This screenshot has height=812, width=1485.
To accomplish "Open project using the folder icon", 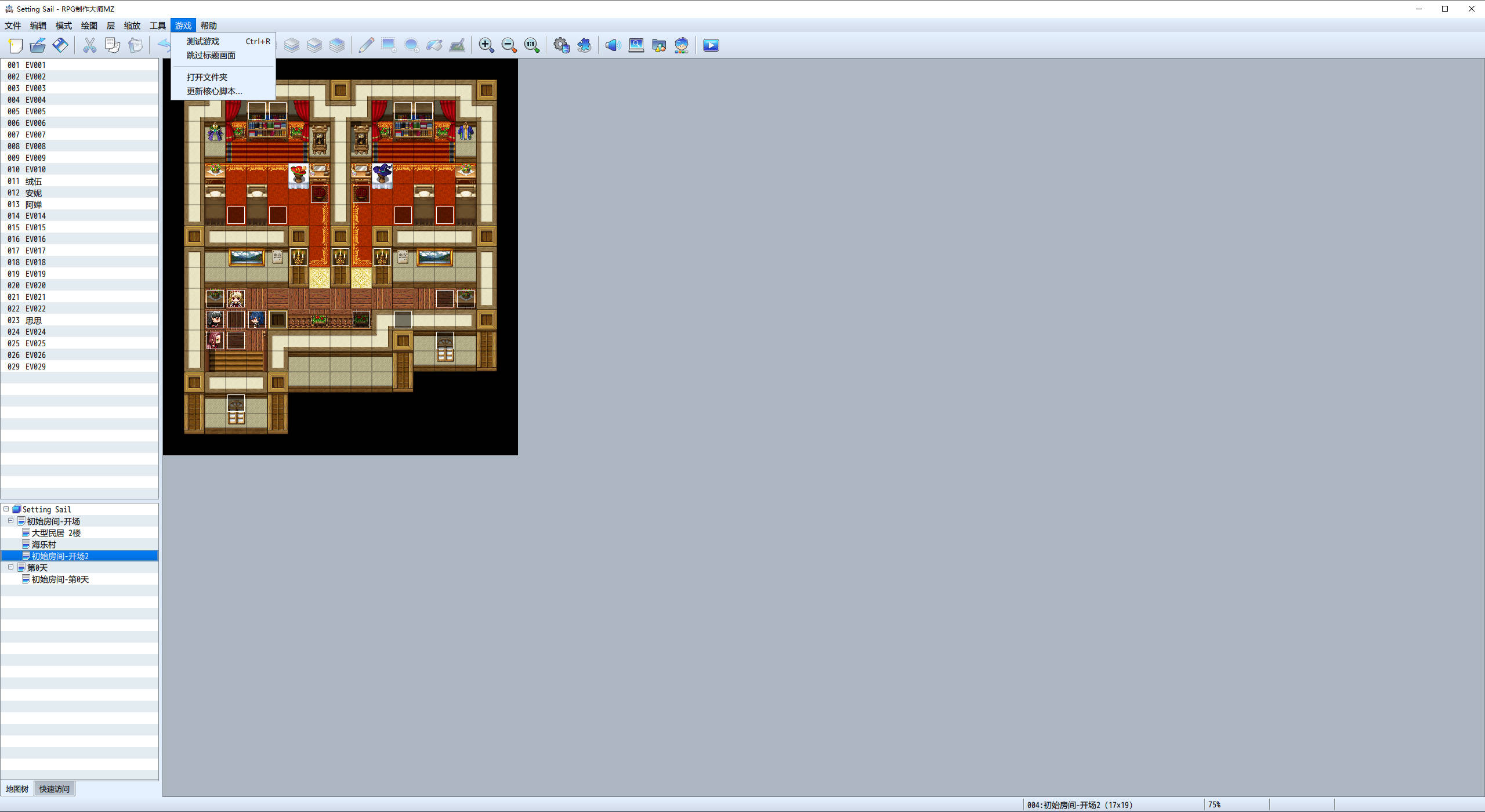I will coord(38,45).
